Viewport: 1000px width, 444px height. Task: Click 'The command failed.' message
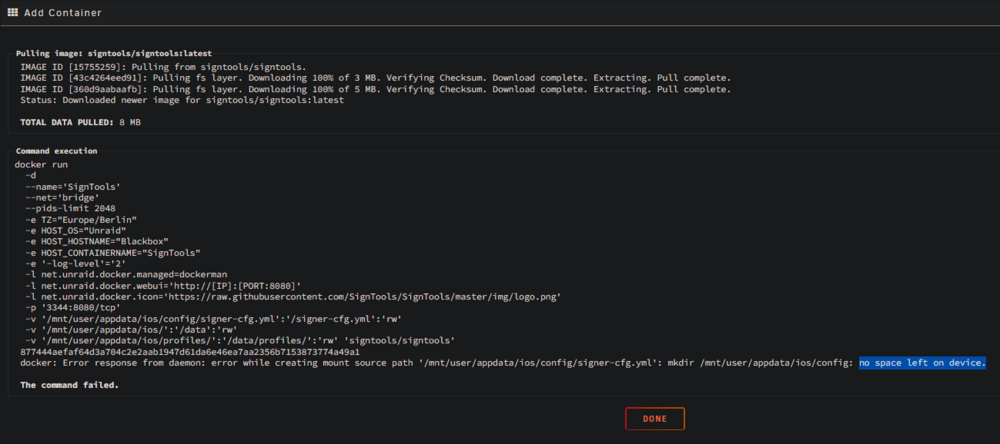coord(70,385)
